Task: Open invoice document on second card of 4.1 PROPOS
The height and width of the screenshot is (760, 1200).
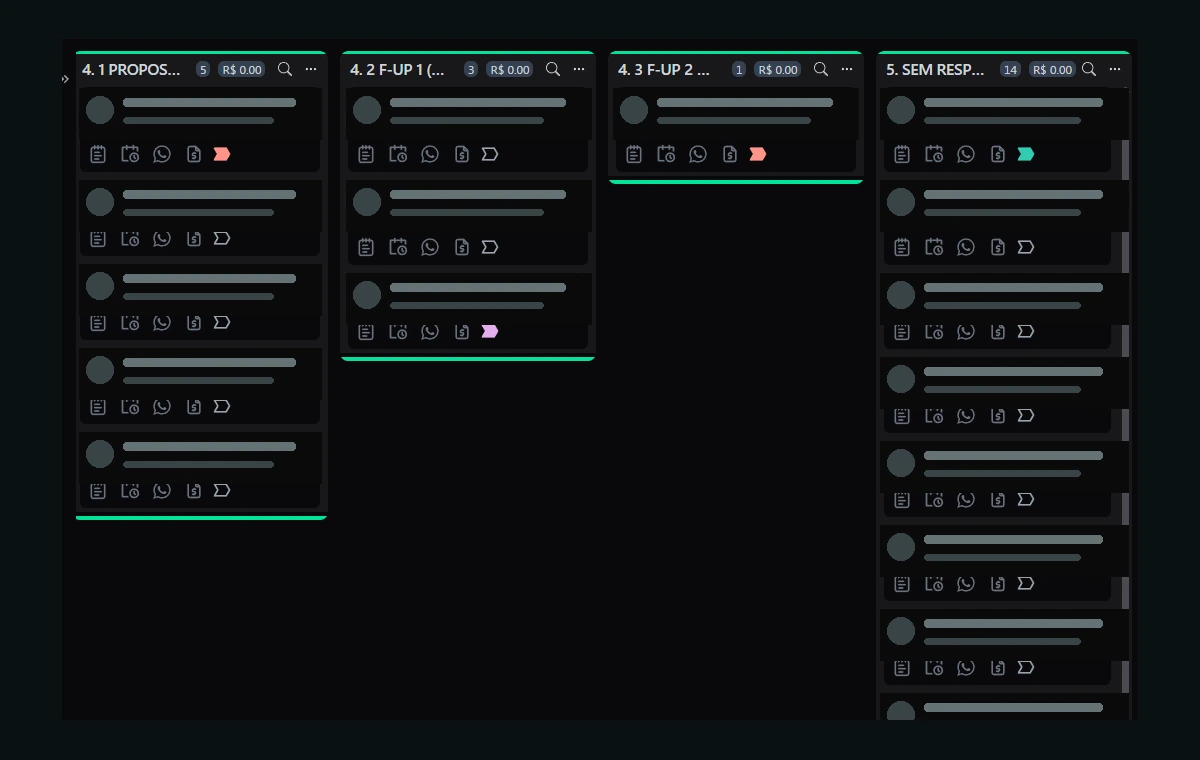Action: point(194,238)
